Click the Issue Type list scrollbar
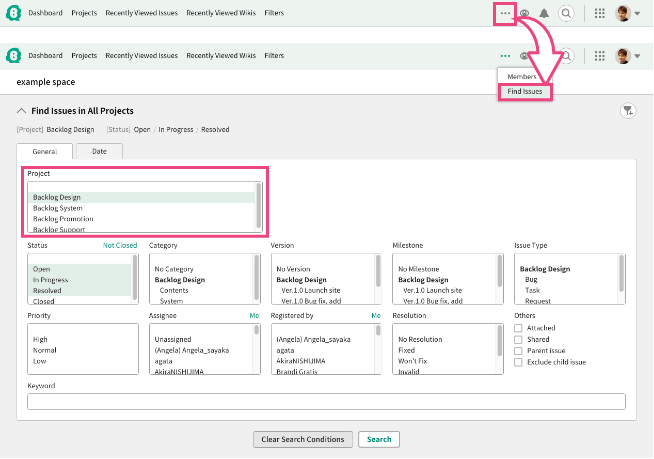Screen dimensions: 654x459 621,273
